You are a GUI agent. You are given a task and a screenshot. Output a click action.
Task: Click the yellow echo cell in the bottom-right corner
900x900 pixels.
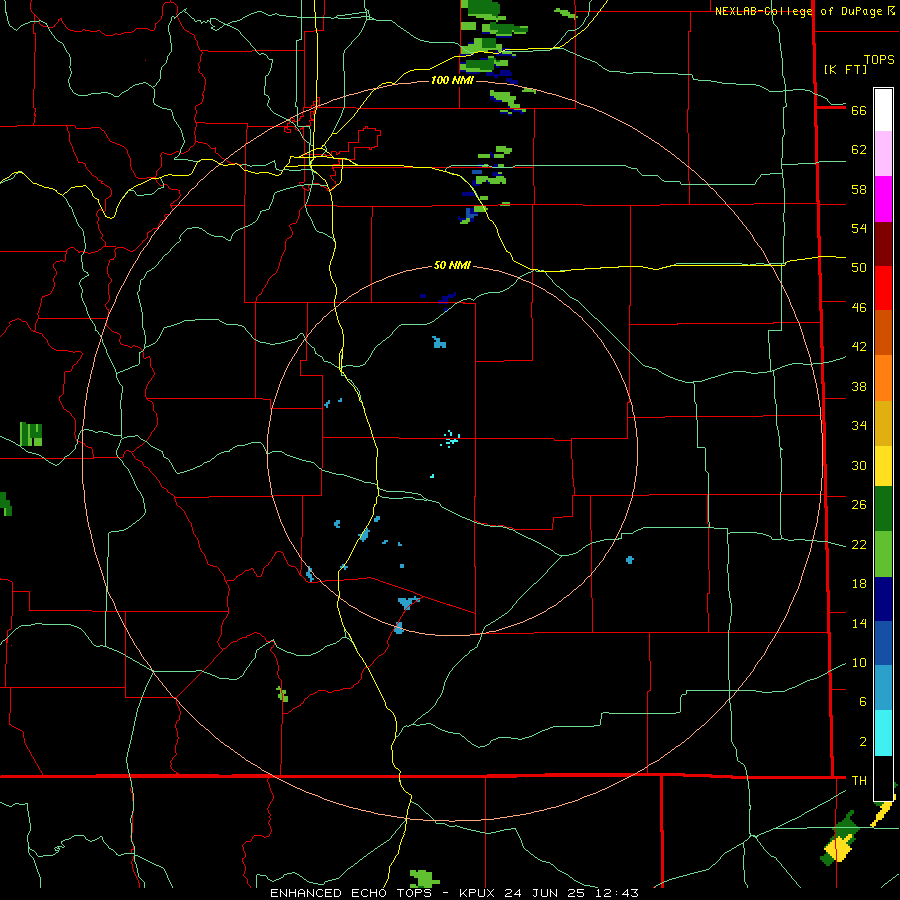coord(840,848)
